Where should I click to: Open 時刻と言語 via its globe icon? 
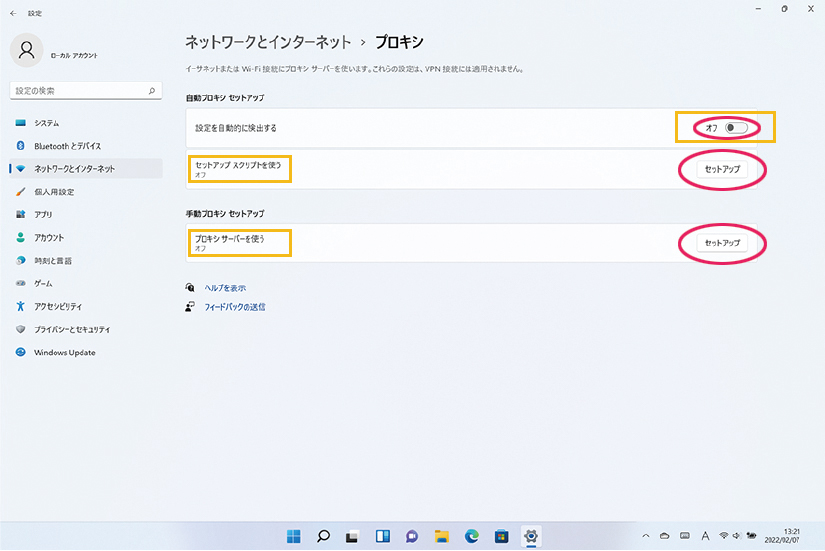(x=21, y=261)
